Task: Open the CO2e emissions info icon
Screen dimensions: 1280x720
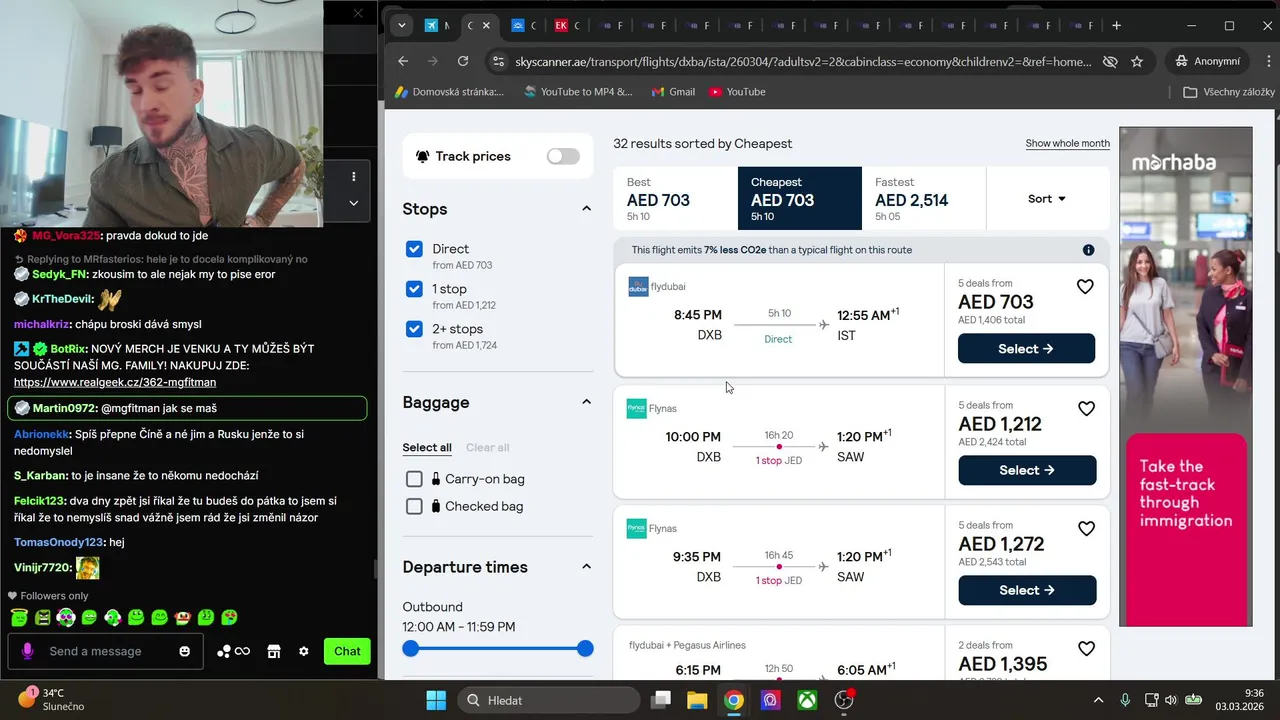Action: point(1088,250)
